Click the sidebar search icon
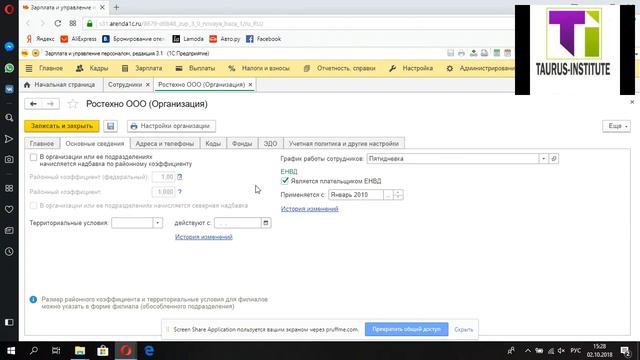The height and width of the screenshot is (360, 640). [x=9, y=118]
